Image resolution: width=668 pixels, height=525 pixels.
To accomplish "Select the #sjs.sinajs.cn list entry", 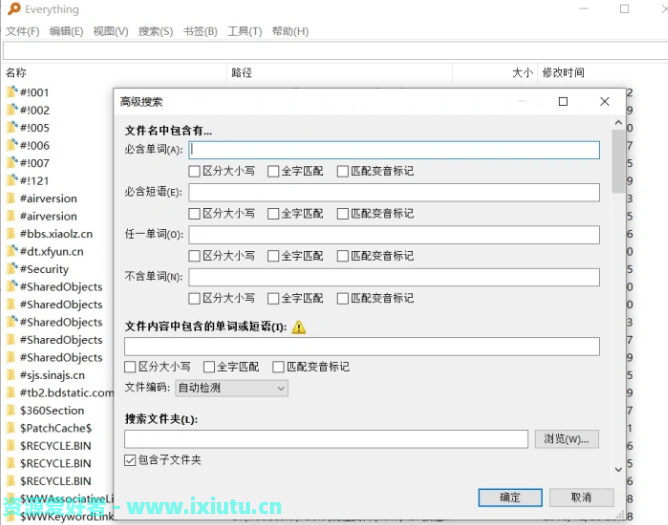I will pos(52,375).
